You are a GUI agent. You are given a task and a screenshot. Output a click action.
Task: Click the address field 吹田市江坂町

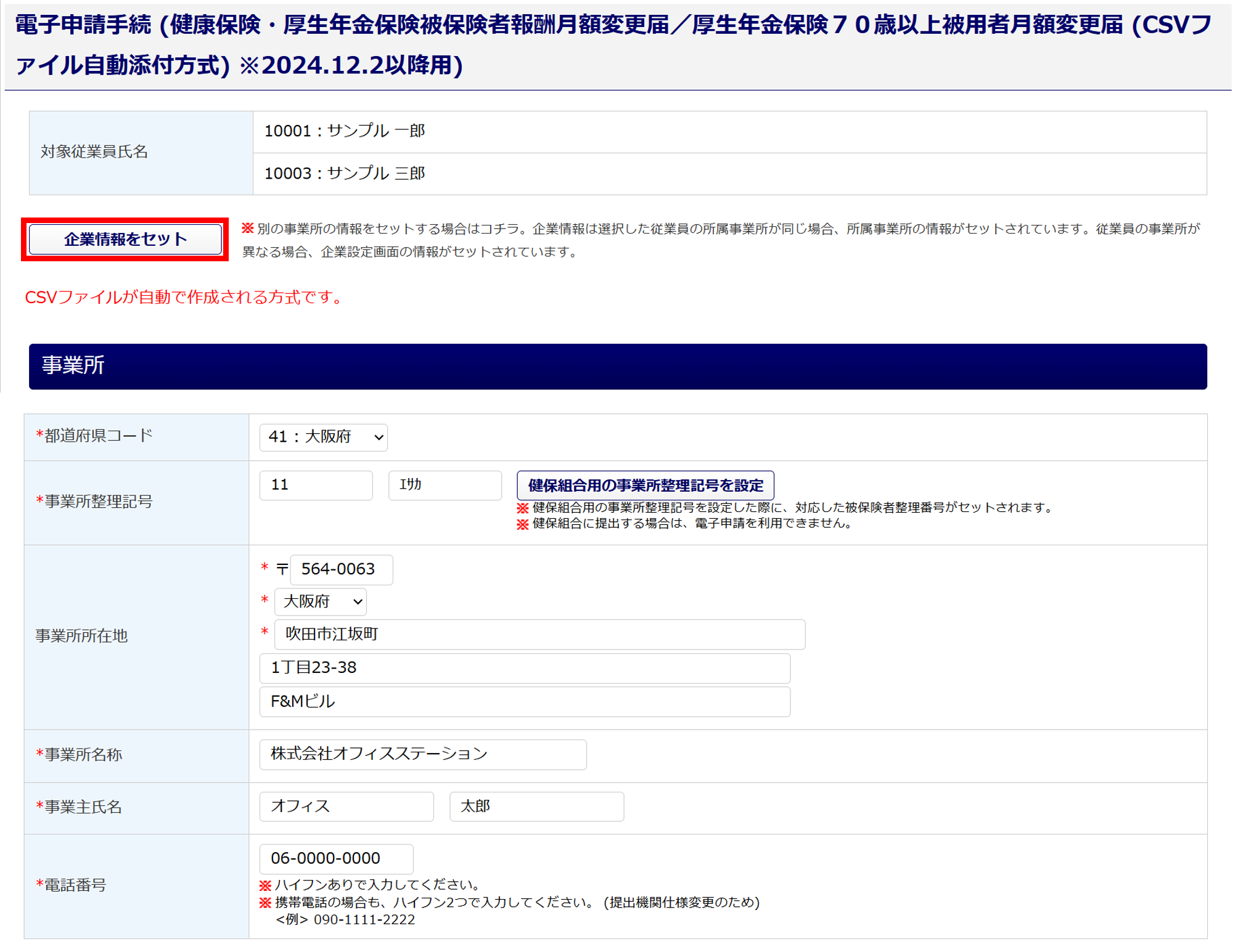pos(539,635)
